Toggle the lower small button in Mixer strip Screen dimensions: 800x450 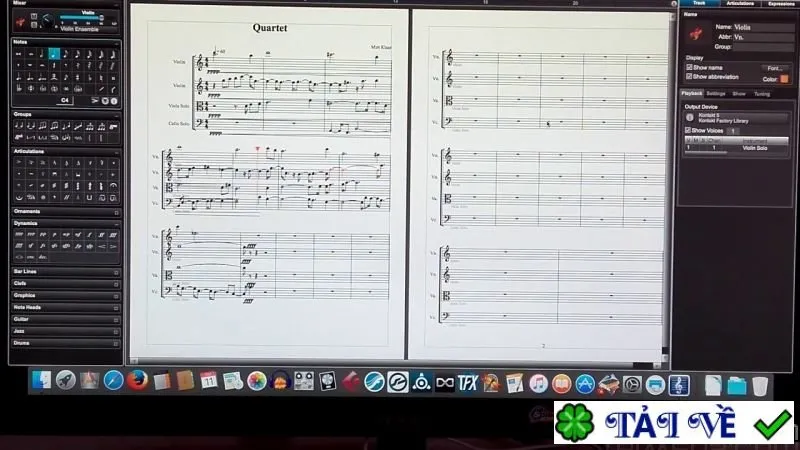coord(34,24)
